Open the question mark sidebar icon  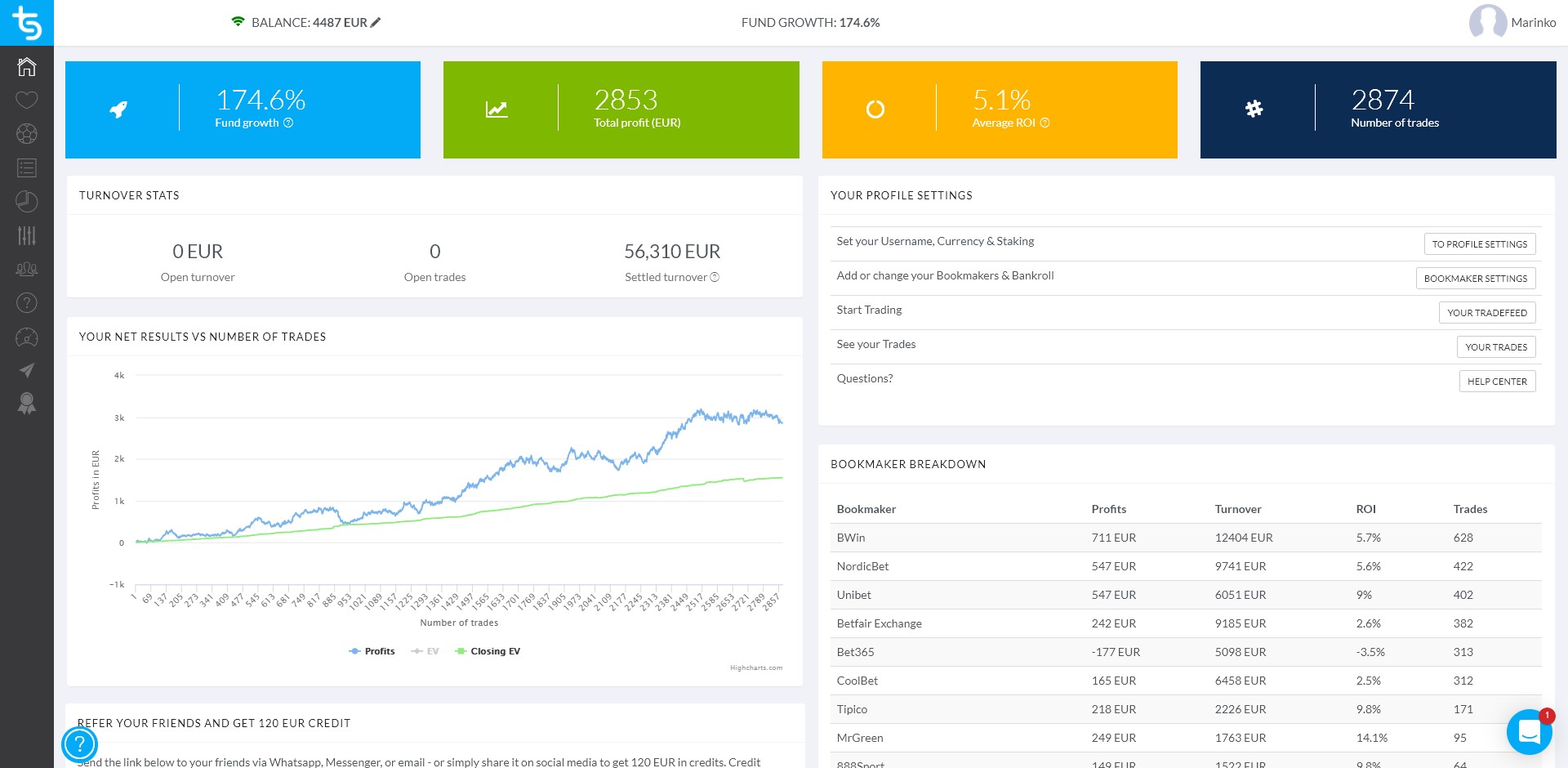27,303
